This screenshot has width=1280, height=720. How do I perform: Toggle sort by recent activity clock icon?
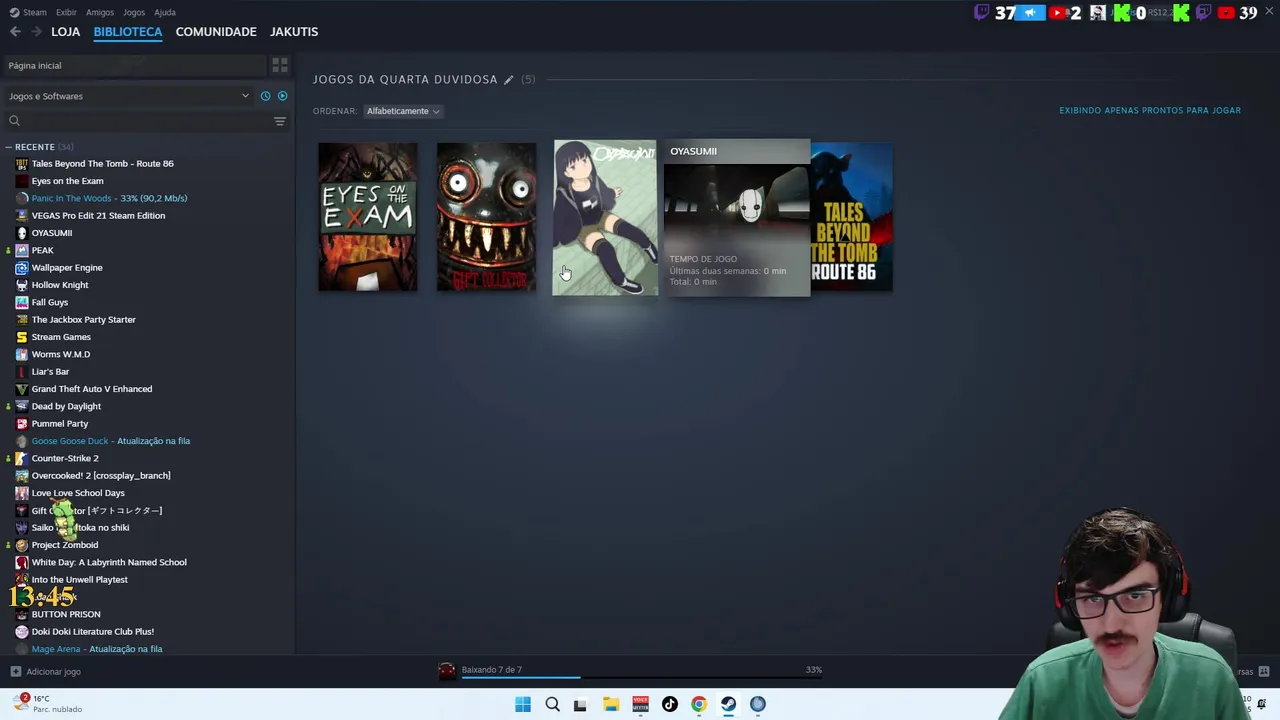(265, 96)
